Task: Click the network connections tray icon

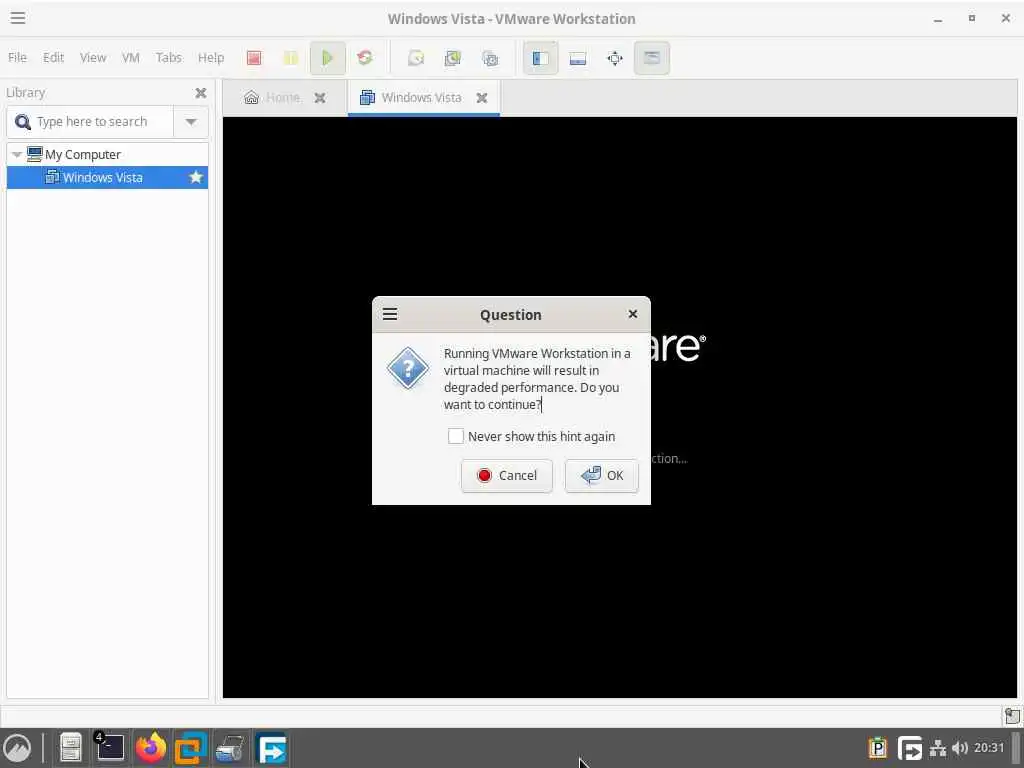Action: pyautogui.click(x=938, y=748)
